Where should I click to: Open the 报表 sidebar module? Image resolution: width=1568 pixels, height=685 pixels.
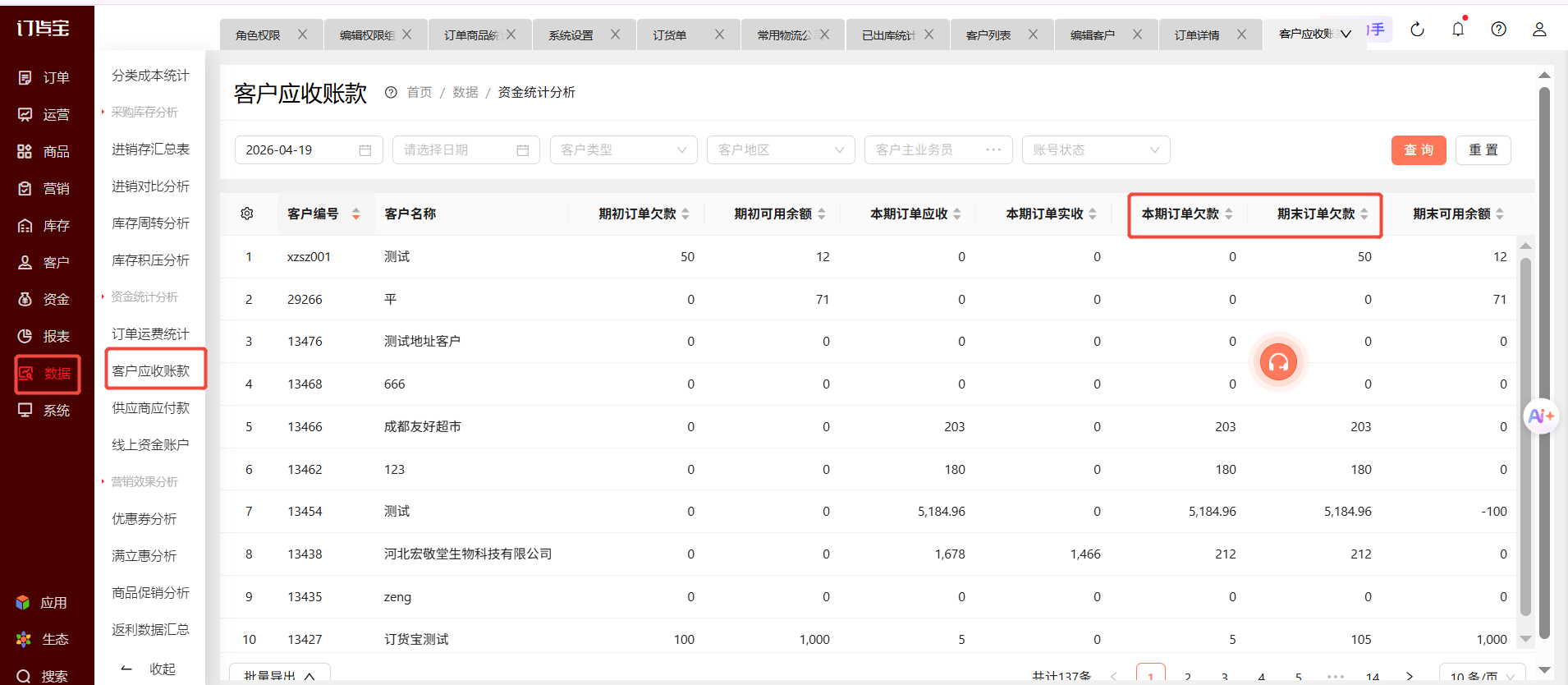[45, 336]
